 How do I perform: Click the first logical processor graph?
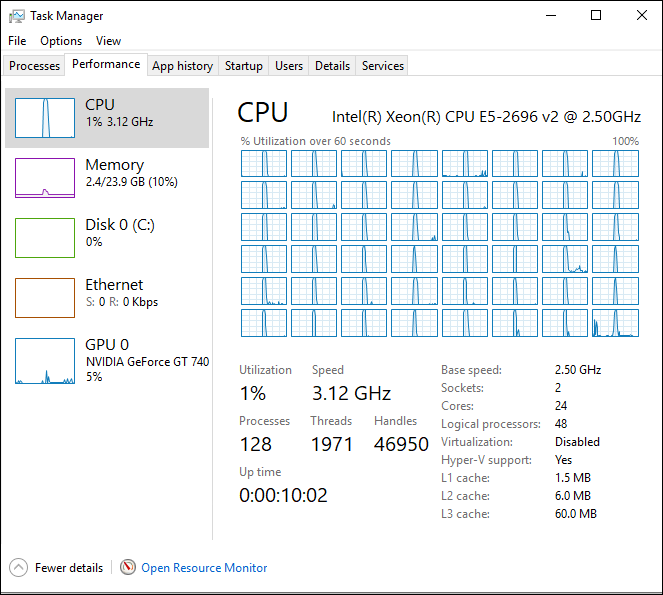(x=264, y=164)
